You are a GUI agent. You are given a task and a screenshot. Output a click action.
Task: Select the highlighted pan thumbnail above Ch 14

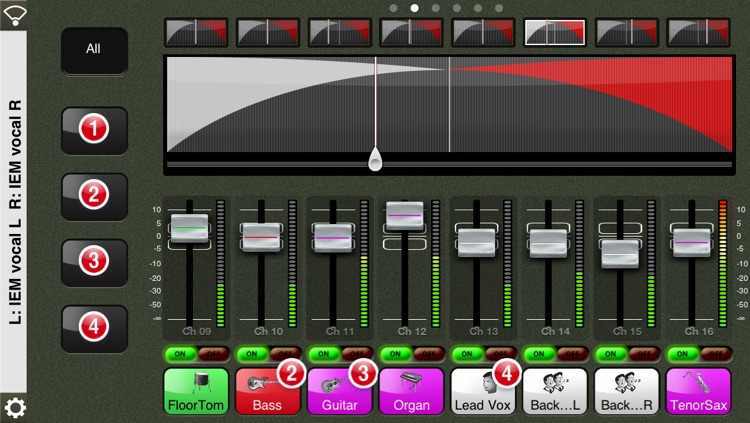555,32
